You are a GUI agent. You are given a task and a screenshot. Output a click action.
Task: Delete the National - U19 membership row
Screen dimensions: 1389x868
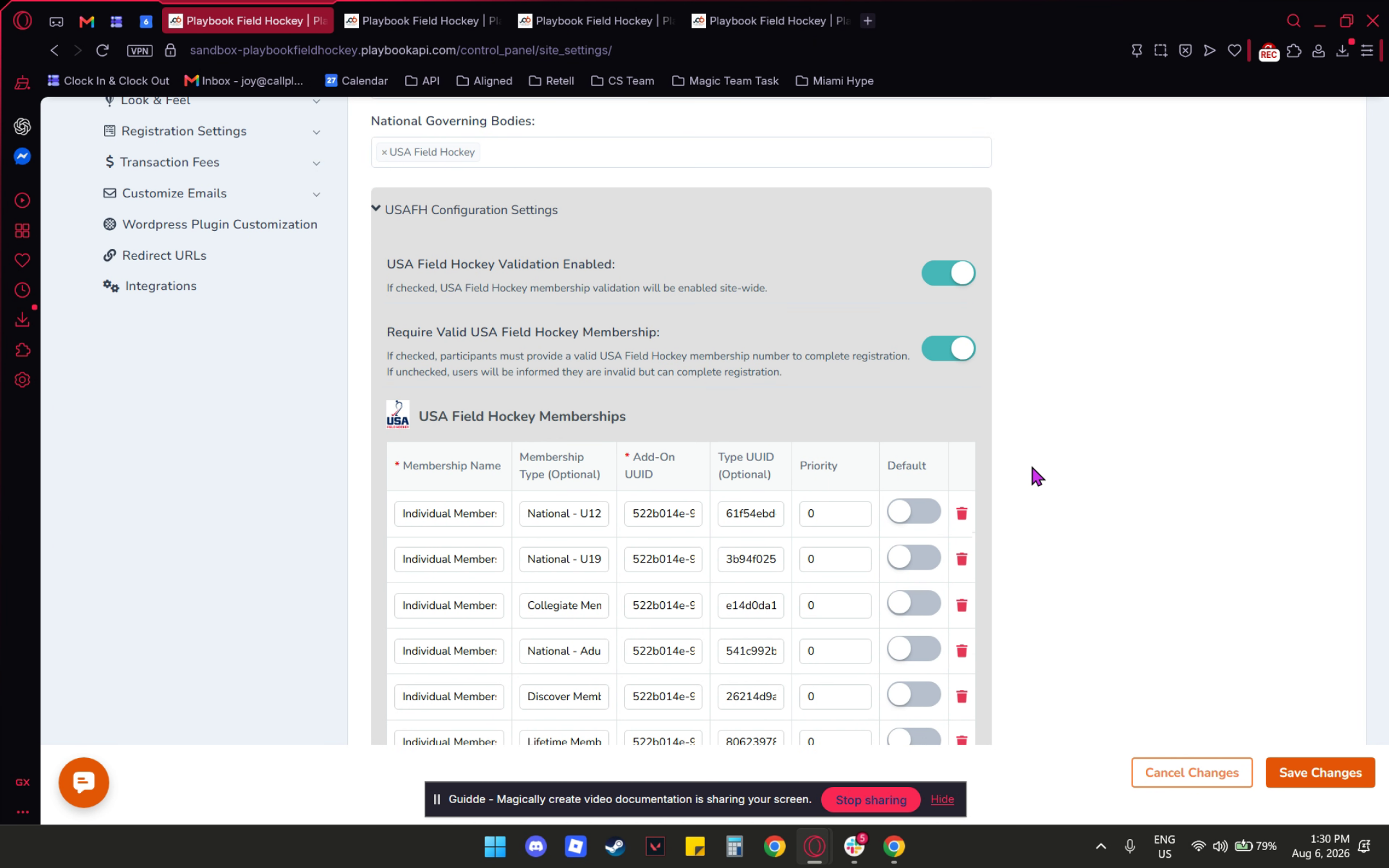961,559
